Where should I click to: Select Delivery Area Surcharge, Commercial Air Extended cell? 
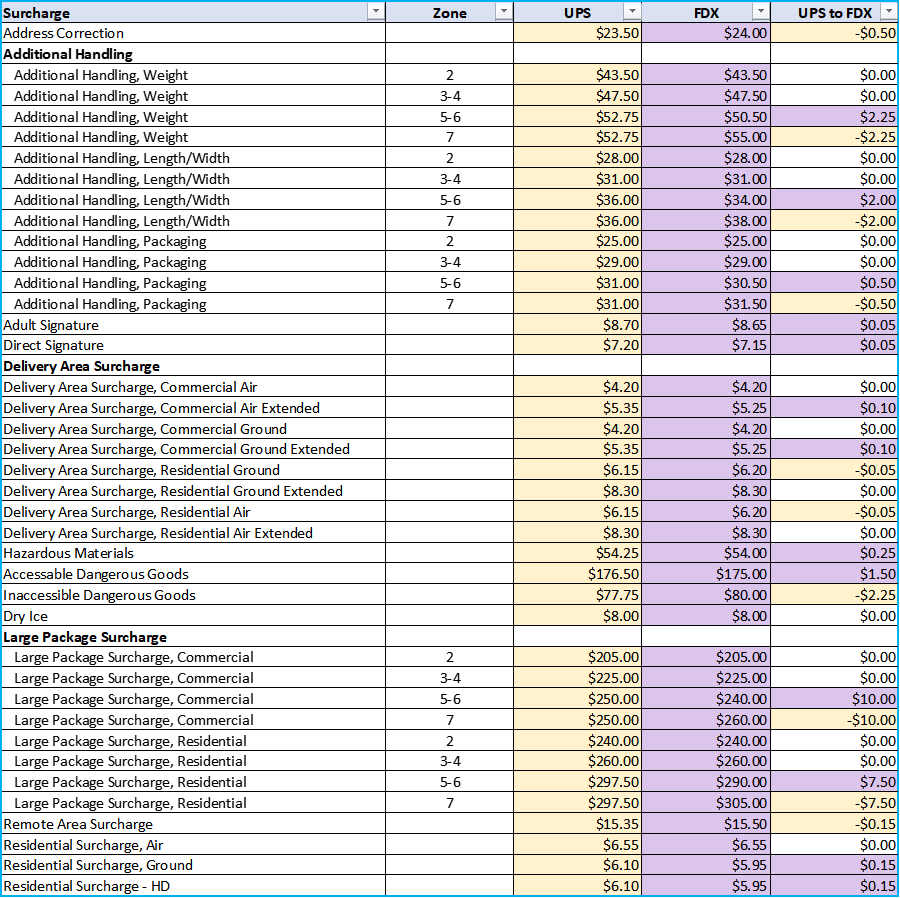coord(193,408)
